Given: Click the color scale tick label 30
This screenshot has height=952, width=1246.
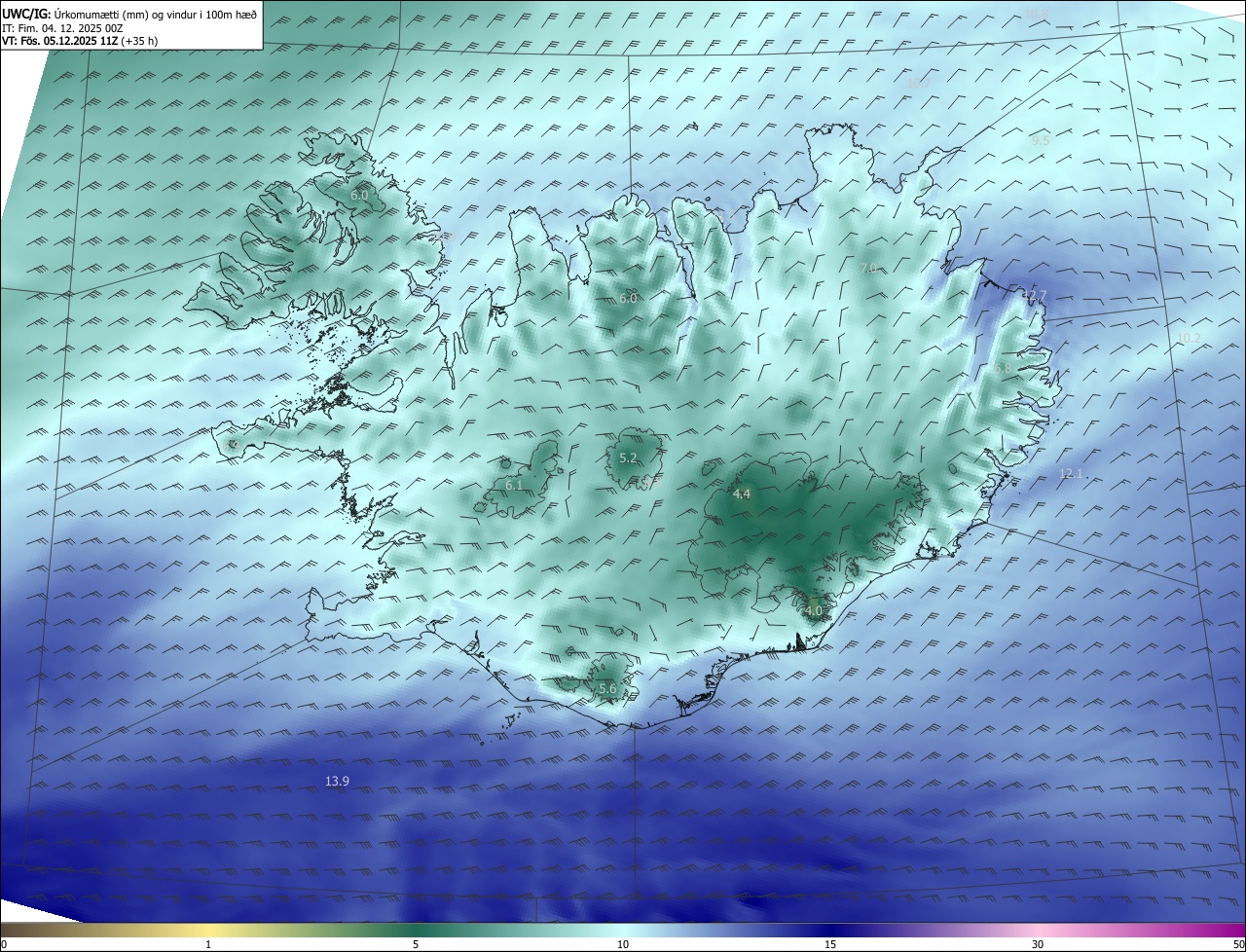Looking at the screenshot, I should click(1038, 944).
